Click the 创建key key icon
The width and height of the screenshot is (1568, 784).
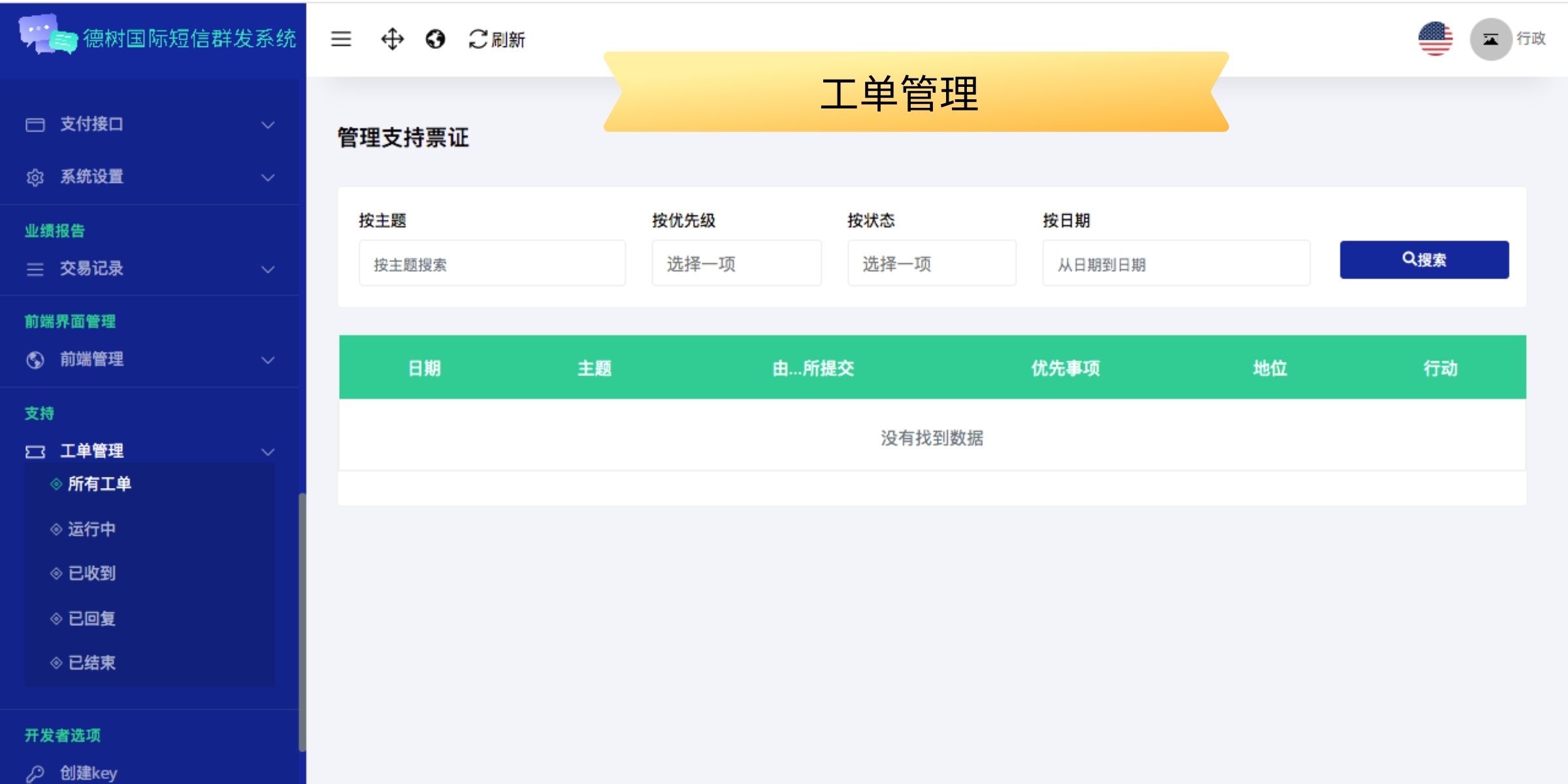pos(35,774)
